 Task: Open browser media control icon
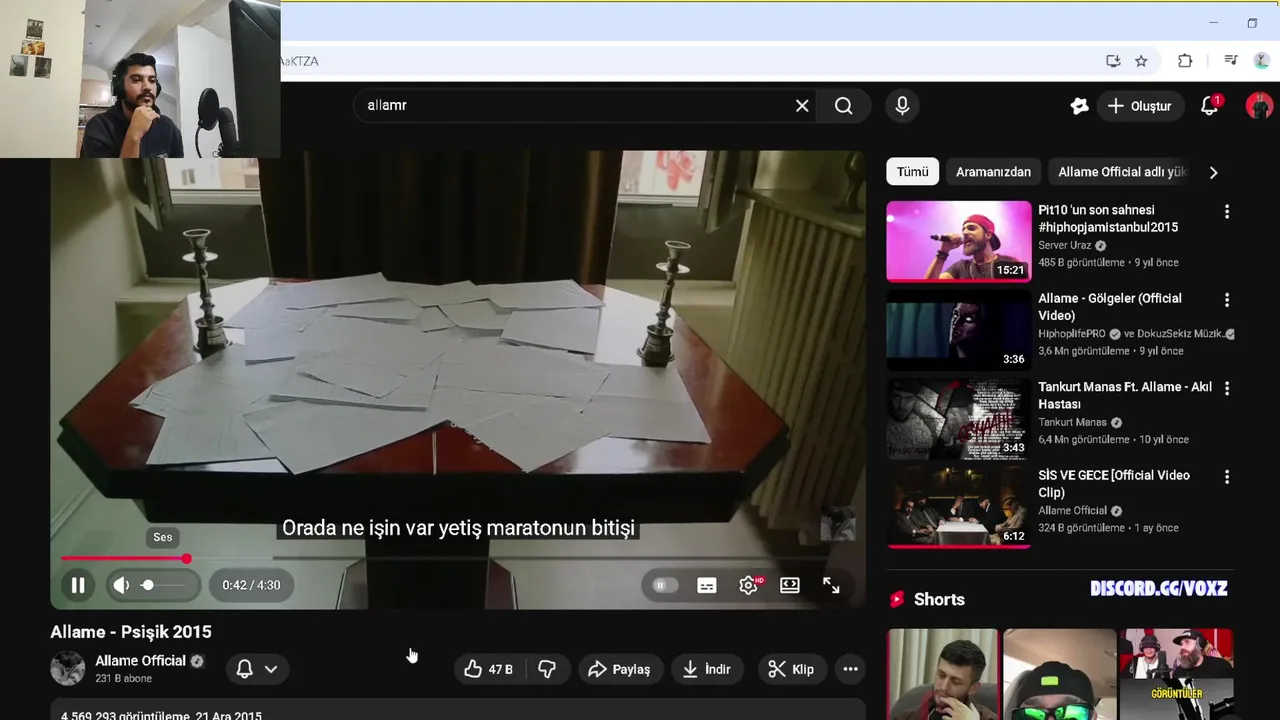tap(1231, 61)
